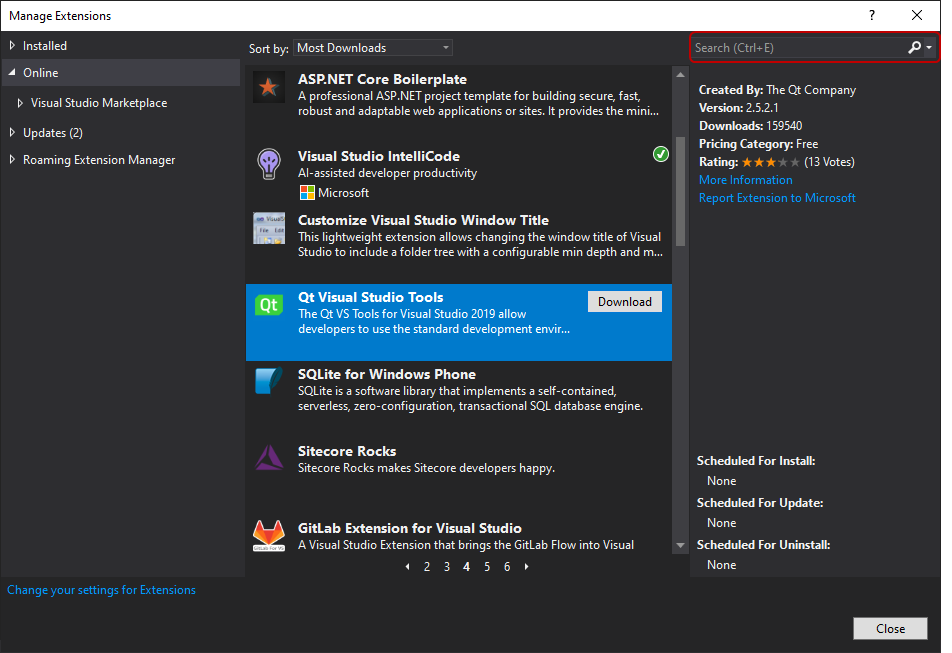The width and height of the screenshot is (952, 653).
Task: Click the purple Sitecore Rocks icon
Action: pyautogui.click(x=268, y=458)
